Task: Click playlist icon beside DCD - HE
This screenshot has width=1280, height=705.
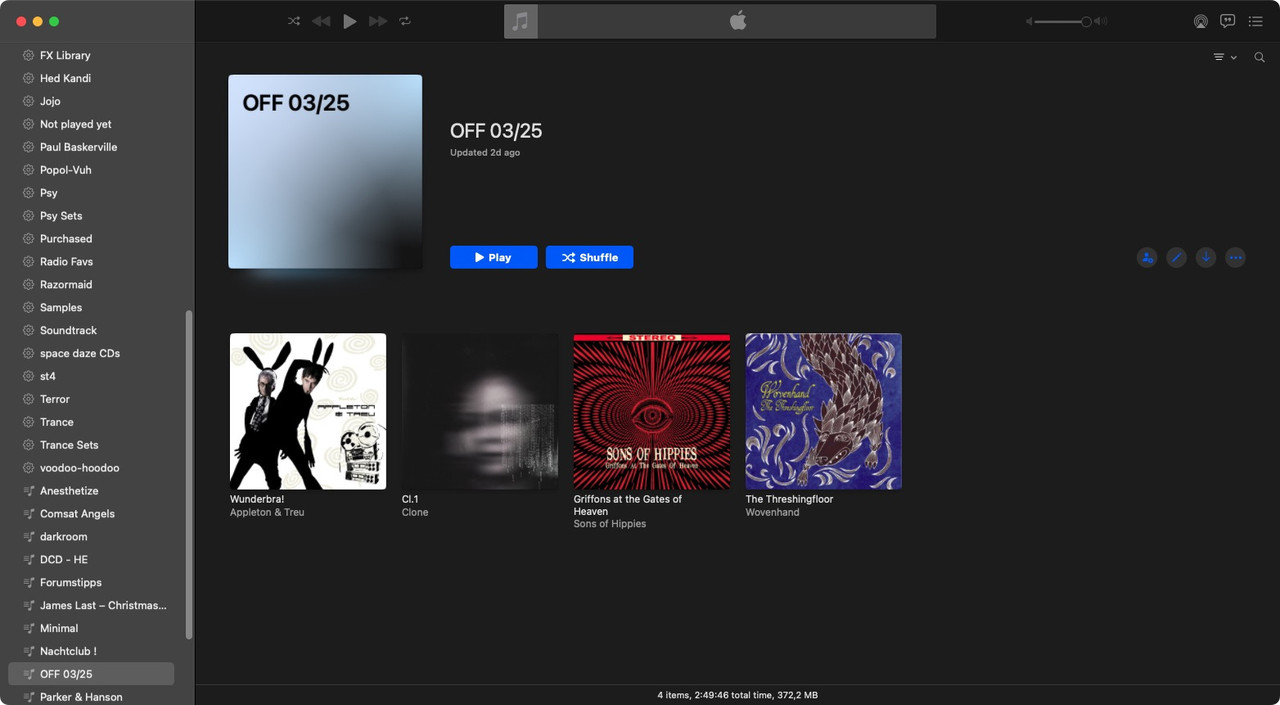Action: pyautogui.click(x=29, y=560)
